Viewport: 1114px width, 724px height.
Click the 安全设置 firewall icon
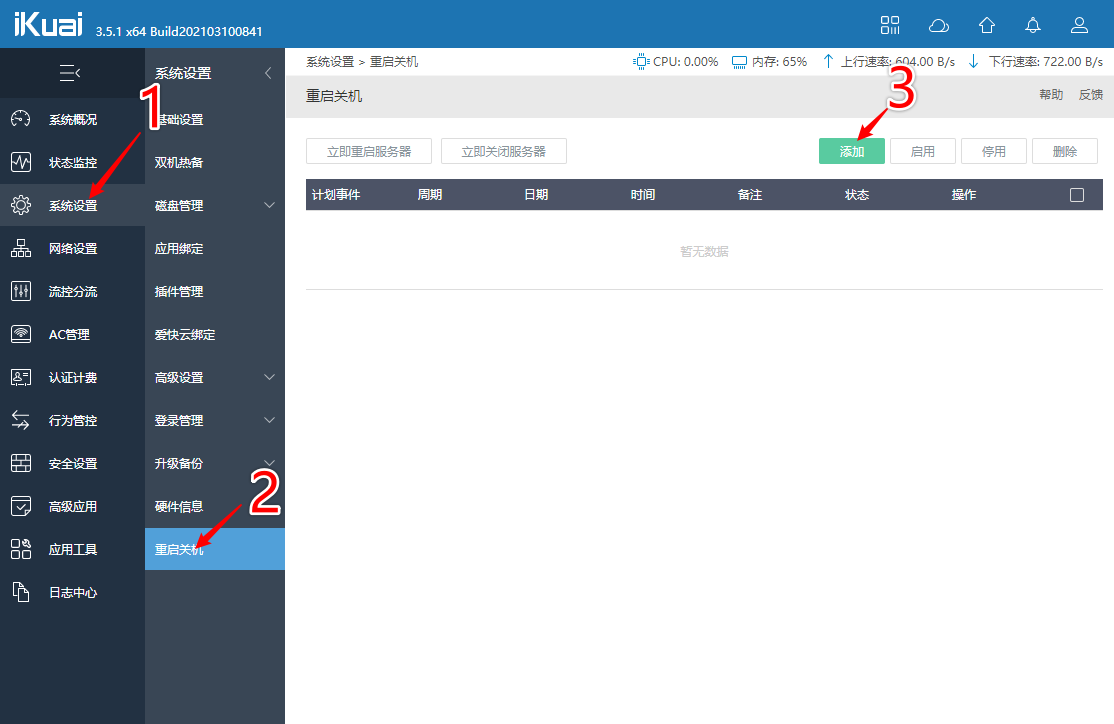pos(21,463)
